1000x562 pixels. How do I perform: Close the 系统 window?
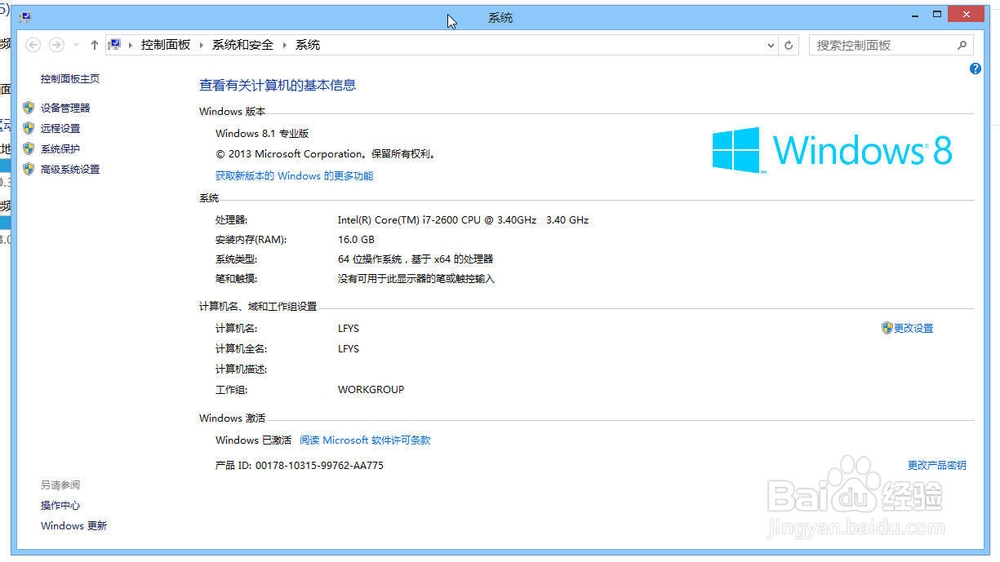pos(966,14)
